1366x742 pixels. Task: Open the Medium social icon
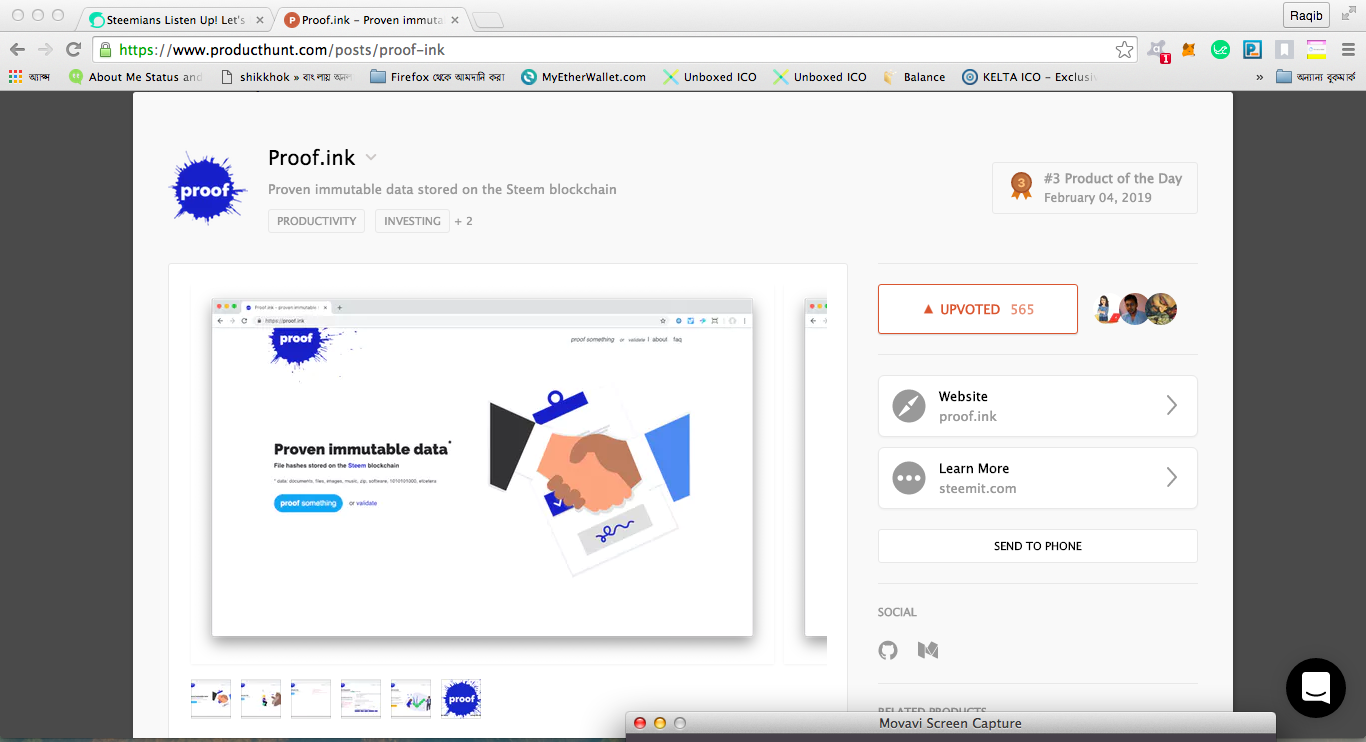pos(927,650)
